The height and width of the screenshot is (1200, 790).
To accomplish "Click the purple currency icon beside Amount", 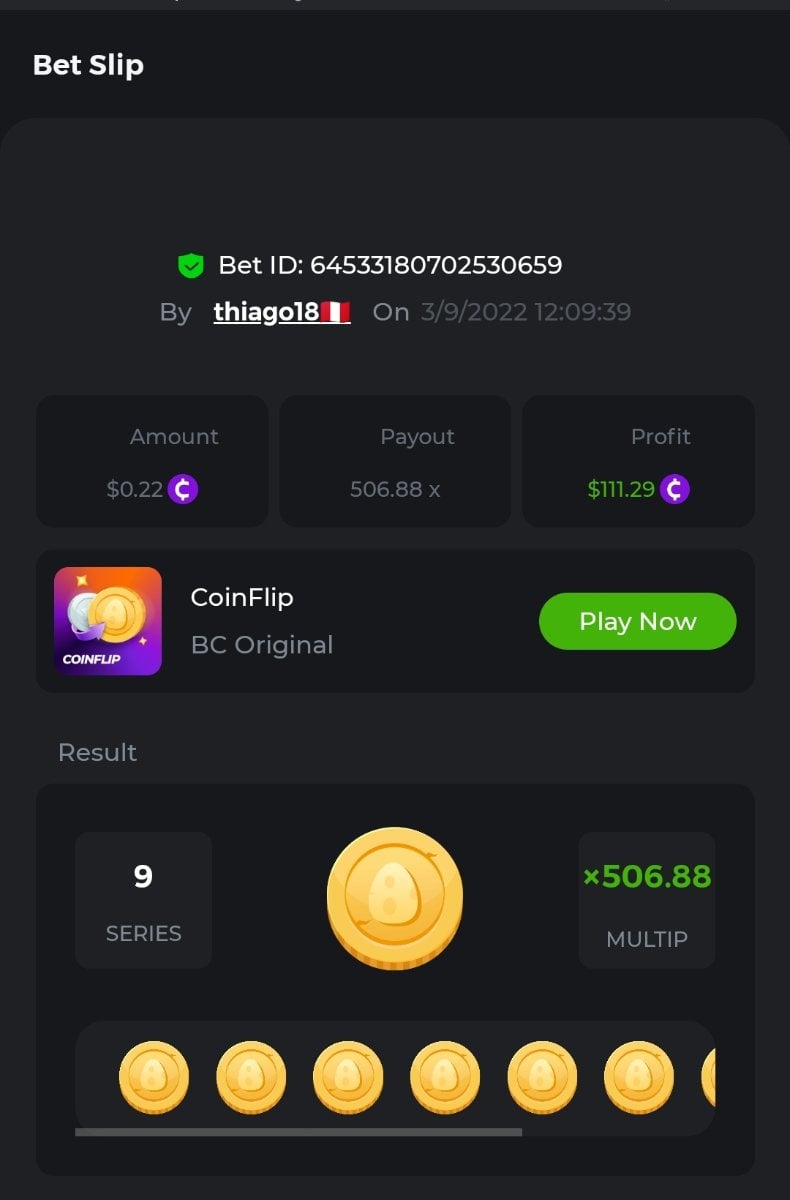I will (x=183, y=489).
